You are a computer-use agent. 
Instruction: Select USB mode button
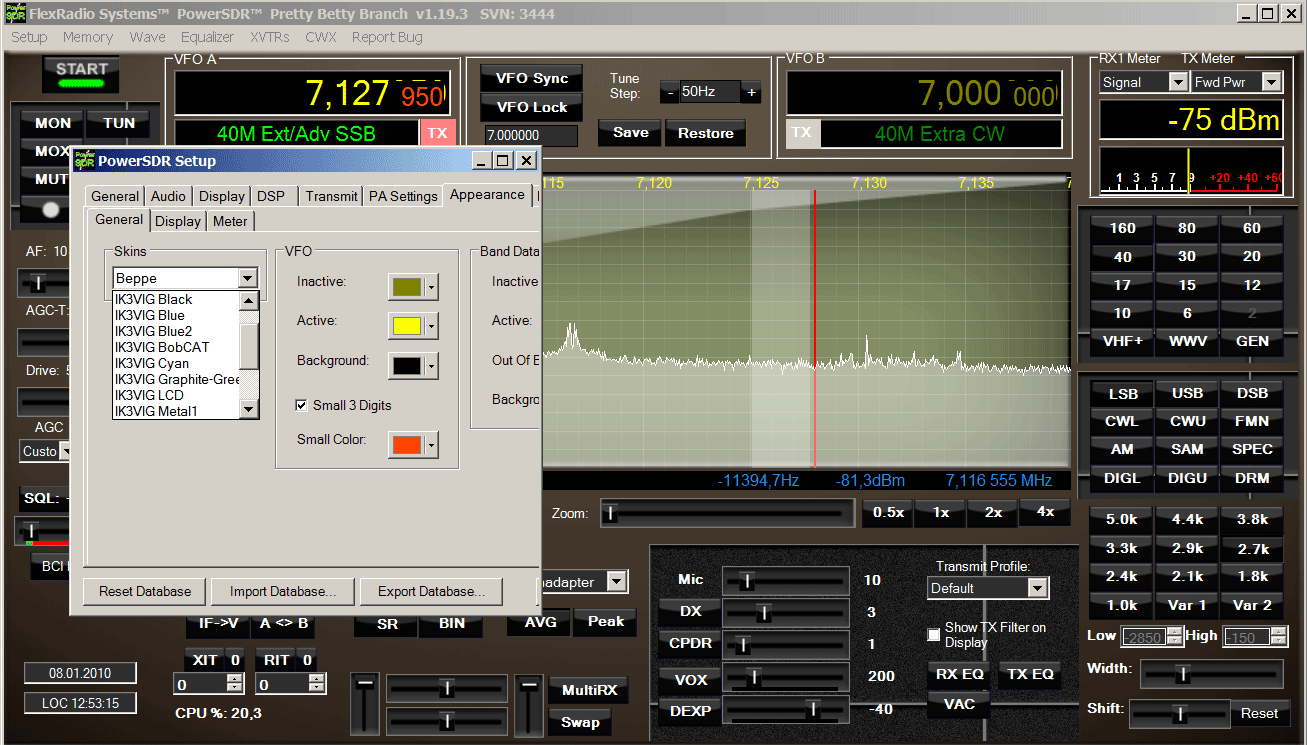pos(1186,393)
